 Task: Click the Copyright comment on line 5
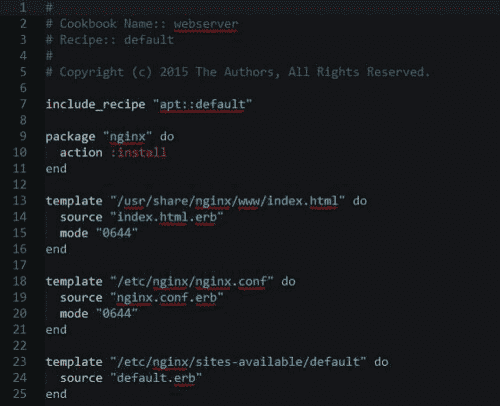click(x=238, y=72)
